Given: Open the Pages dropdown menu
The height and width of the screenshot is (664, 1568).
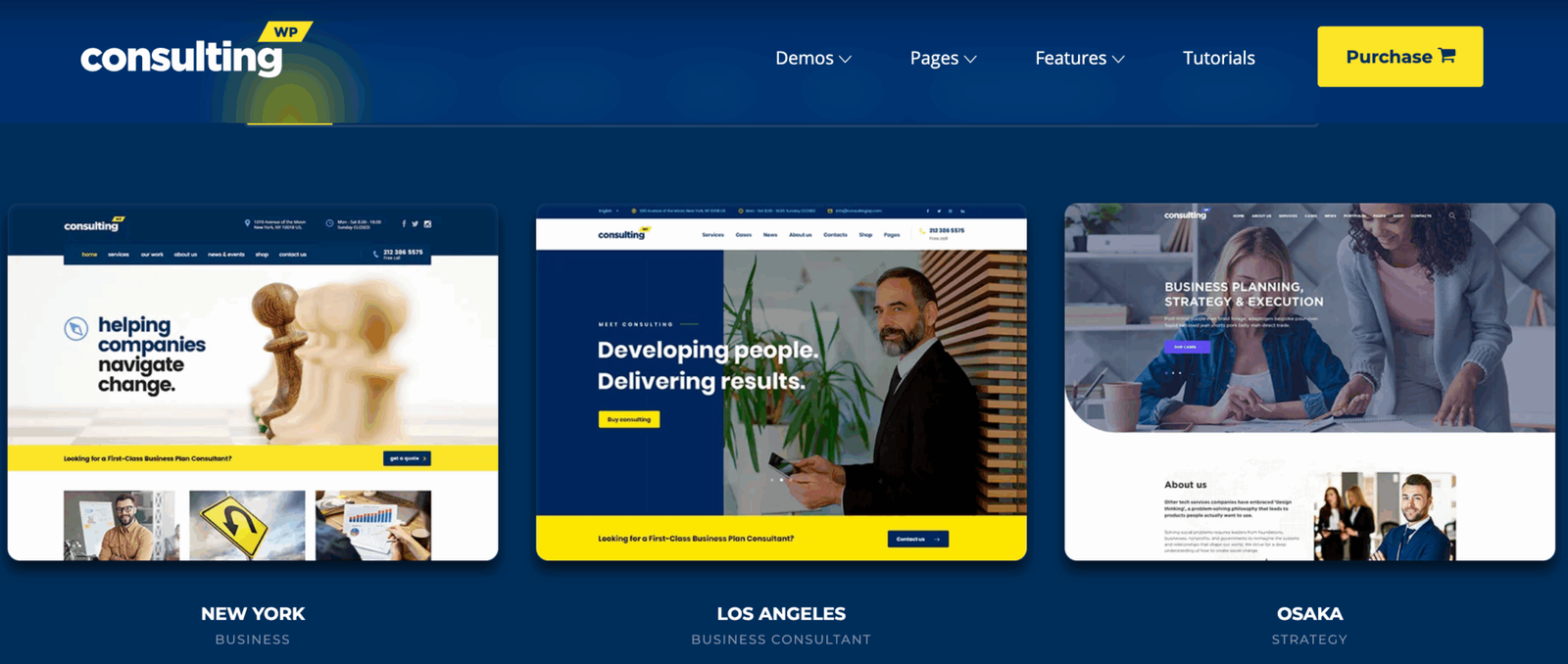Looking at the screenshot, I should click(943, 59).
